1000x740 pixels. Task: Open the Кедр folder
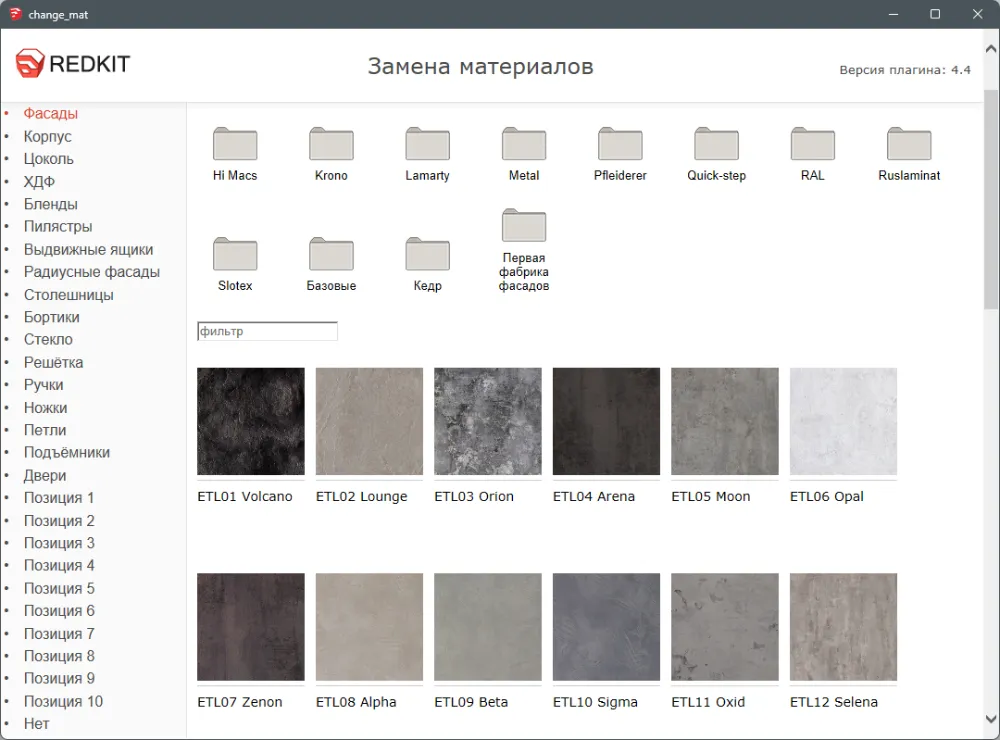coord(427,255)
